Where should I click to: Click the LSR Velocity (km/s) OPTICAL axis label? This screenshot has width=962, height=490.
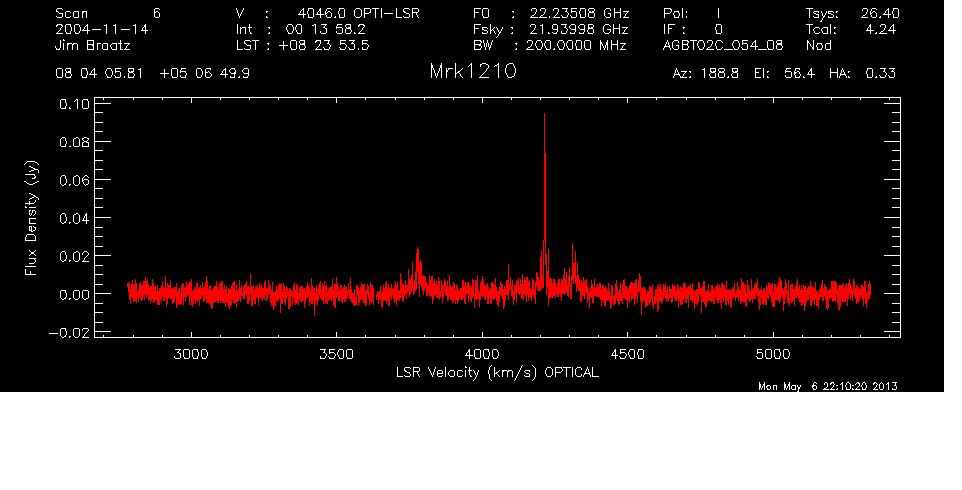(497, 373)
